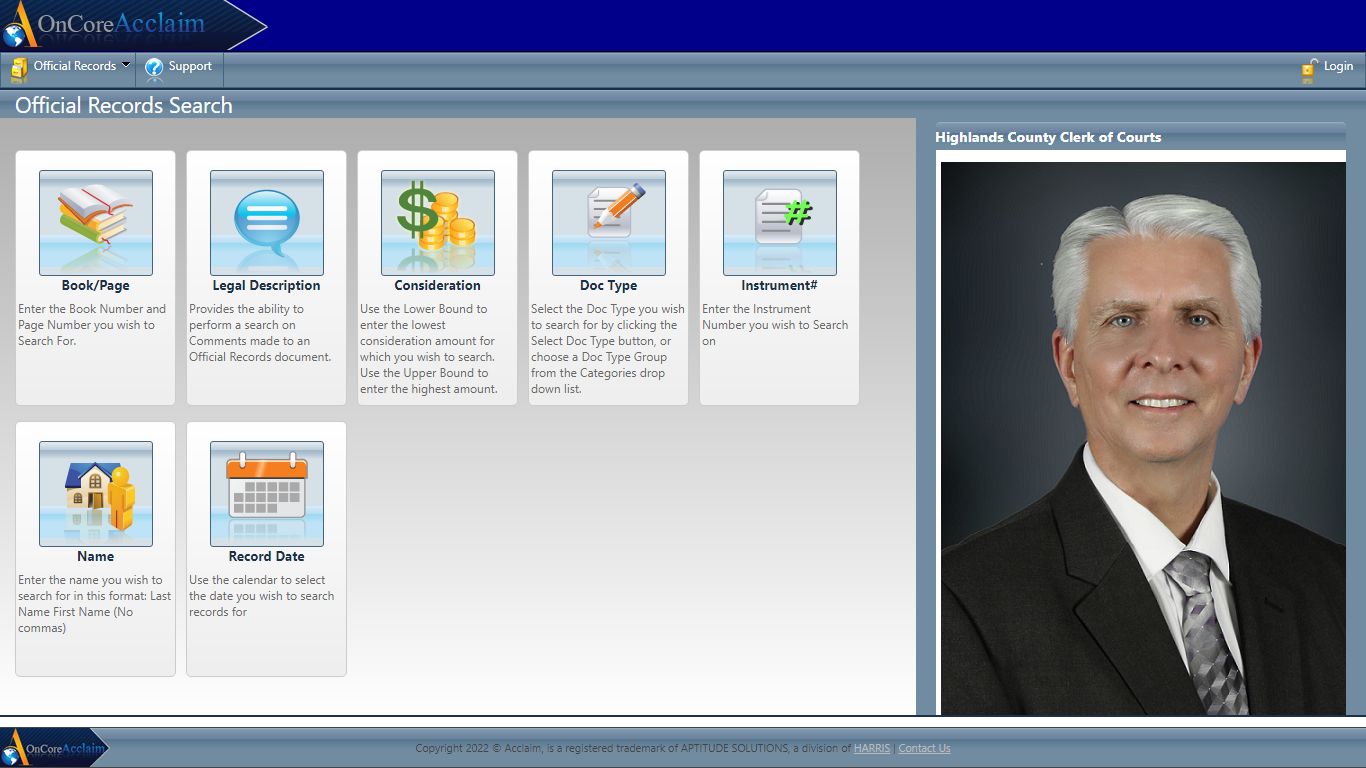The width and height of the screenshot is (1366, 768).
Task: Follow the HARRIS footer link
Action: [x=871, y=748]
